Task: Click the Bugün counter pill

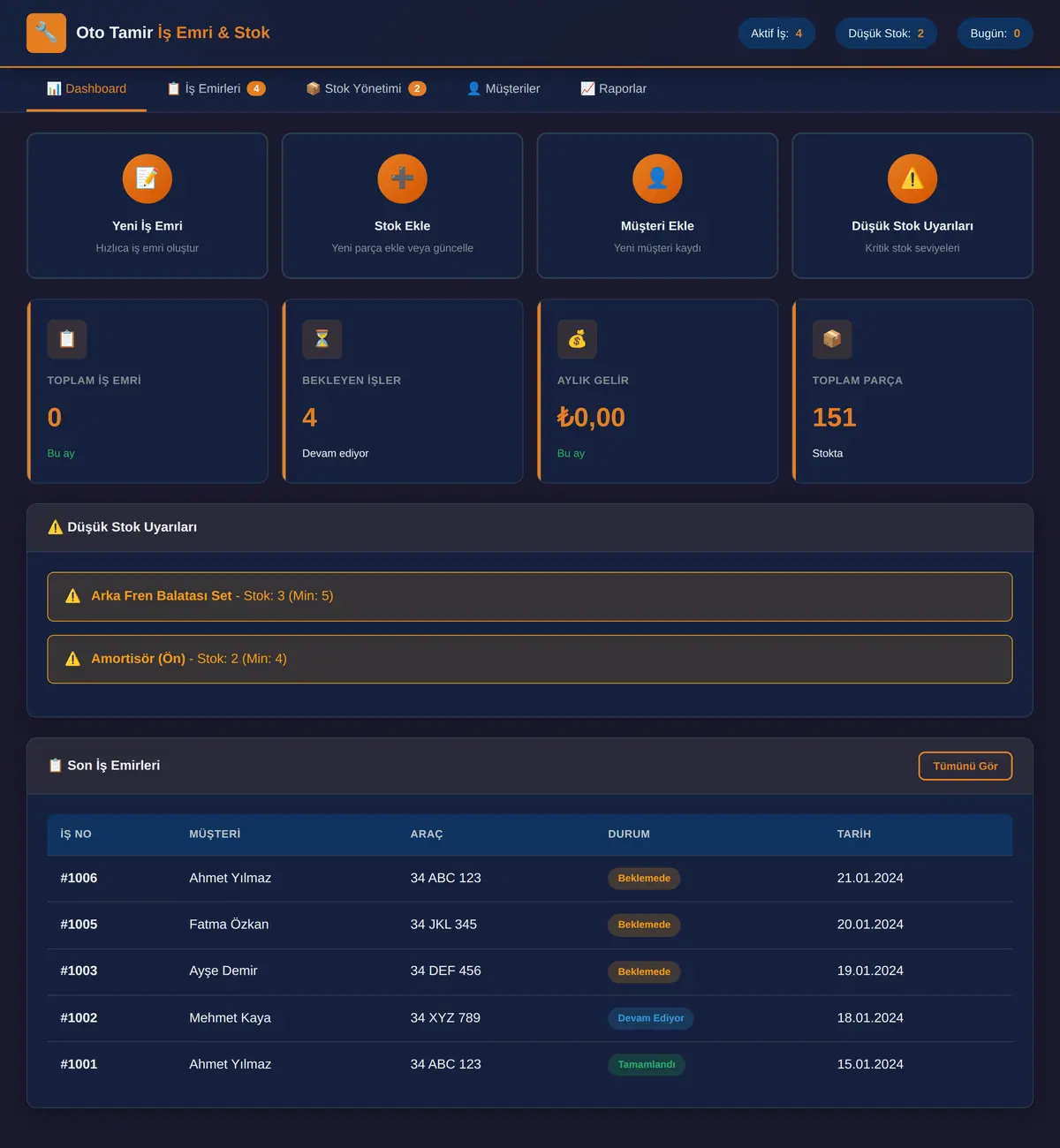Action: [996, 34]
